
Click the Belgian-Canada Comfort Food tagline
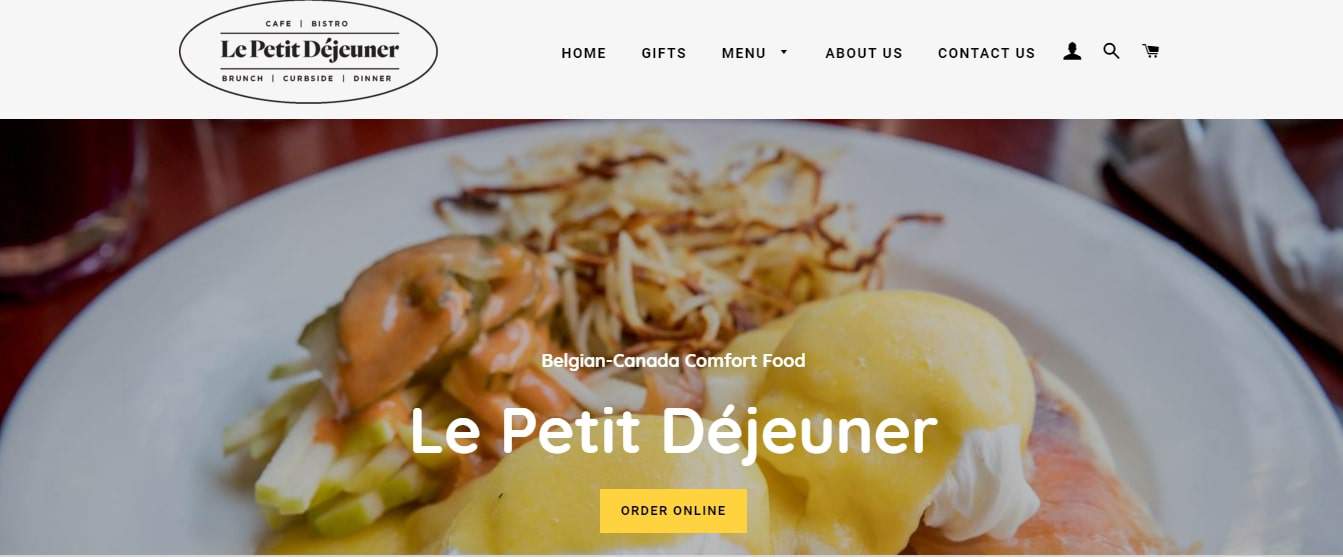[x=673, y=360]
